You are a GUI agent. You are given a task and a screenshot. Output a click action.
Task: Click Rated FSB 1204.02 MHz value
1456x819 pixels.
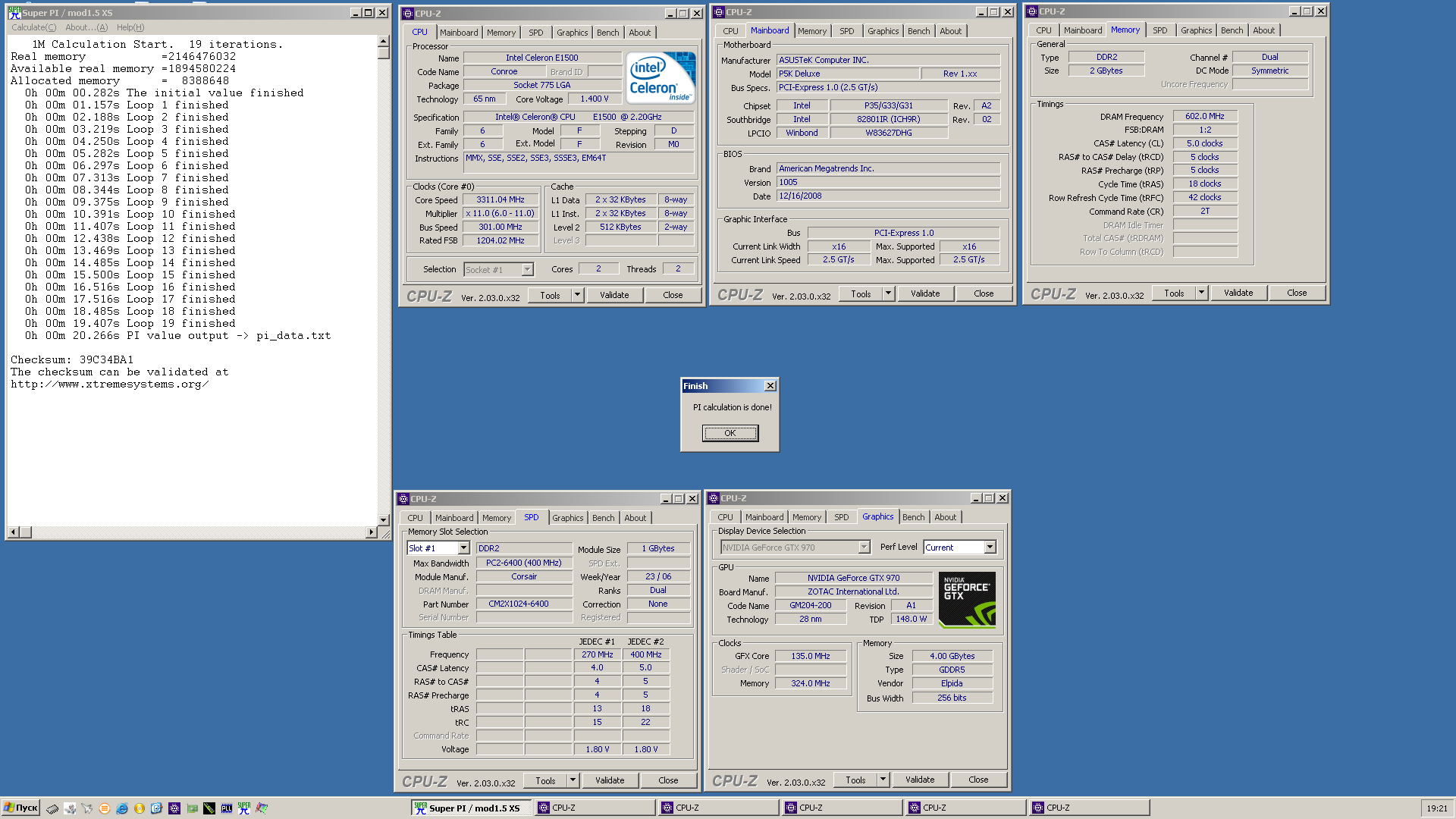(x=500, y=240)
